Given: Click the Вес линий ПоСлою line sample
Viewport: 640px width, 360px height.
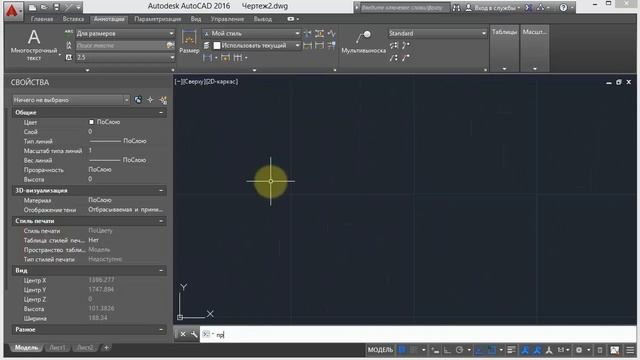Looking at the screenshot, I should [105, 160].
